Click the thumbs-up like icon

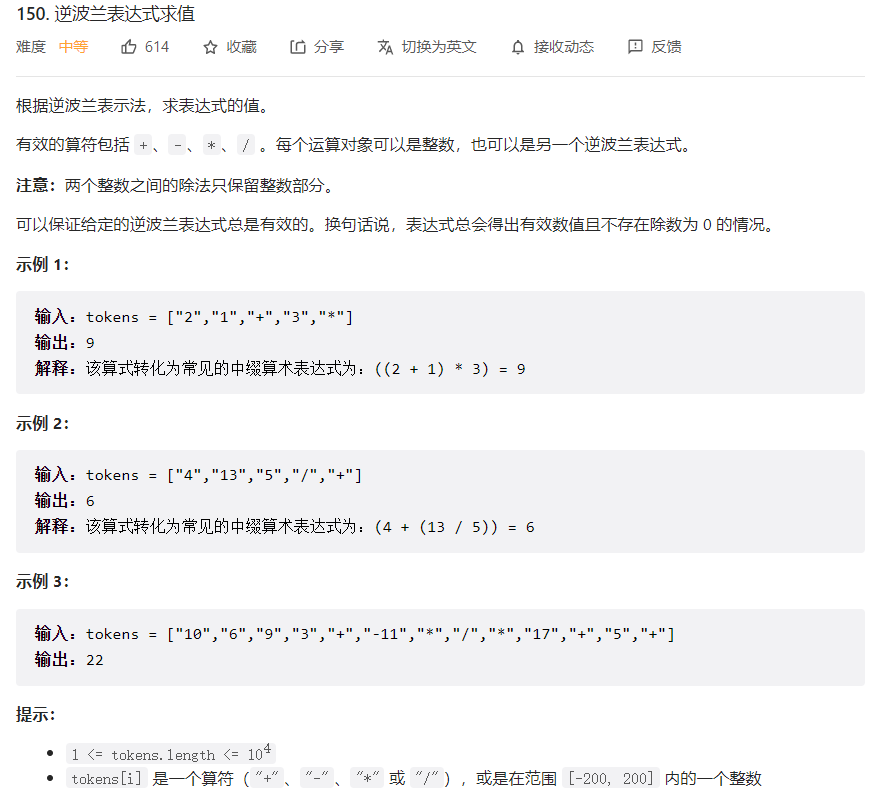(129, 47)
